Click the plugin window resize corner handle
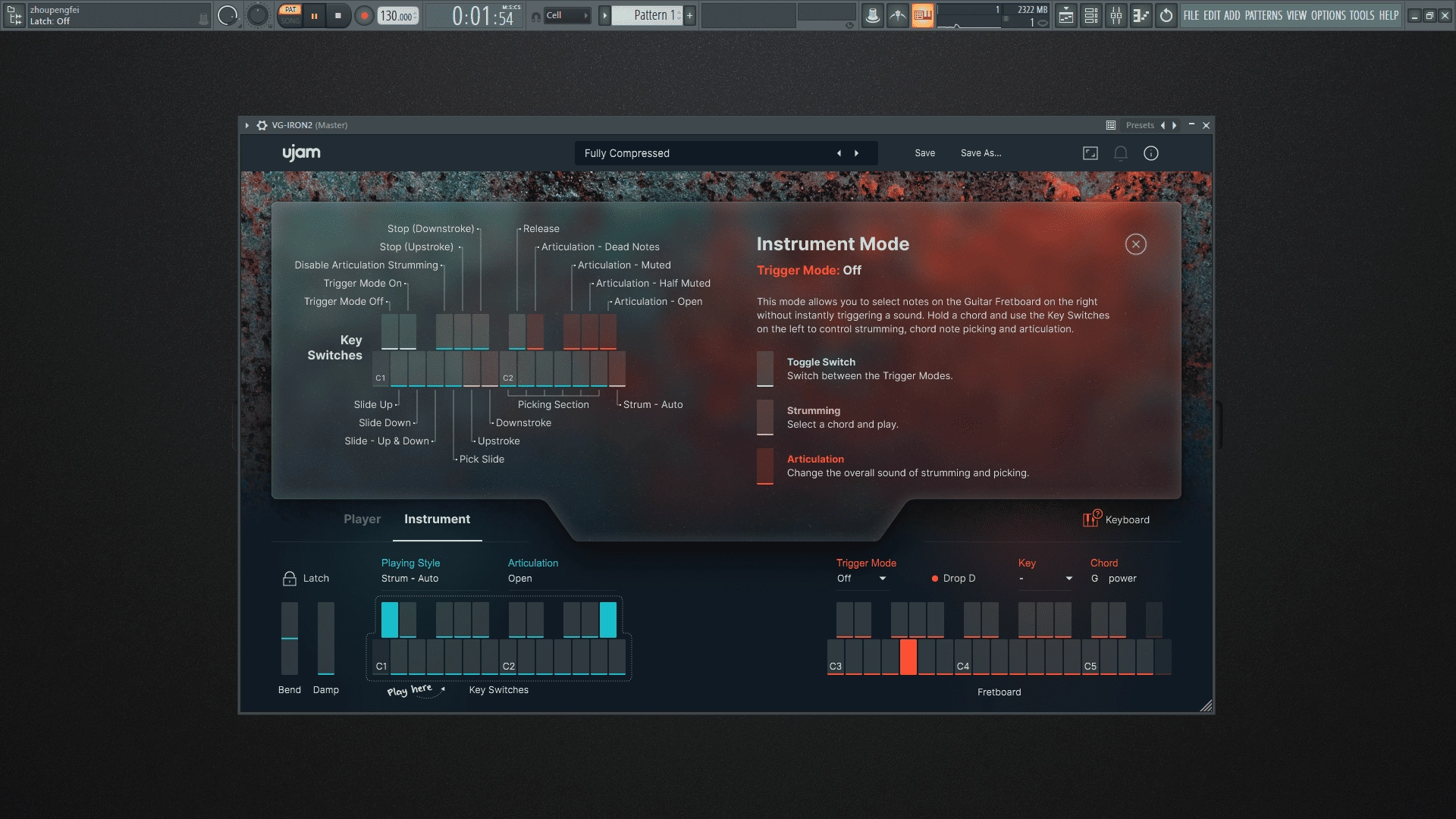The width and height of the screenshot is (1456, 819). tap(1206, 706)
